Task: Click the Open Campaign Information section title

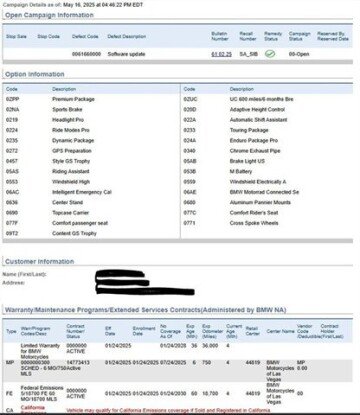Action: coord(49,15)
